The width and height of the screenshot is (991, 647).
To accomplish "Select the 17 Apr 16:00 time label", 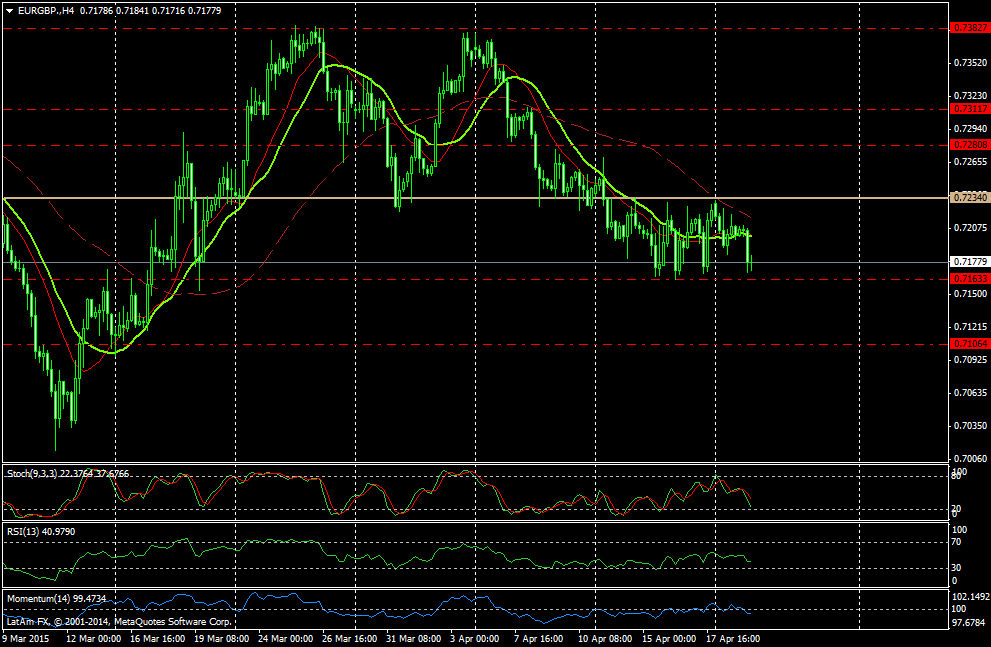I will tap(732, 637).
